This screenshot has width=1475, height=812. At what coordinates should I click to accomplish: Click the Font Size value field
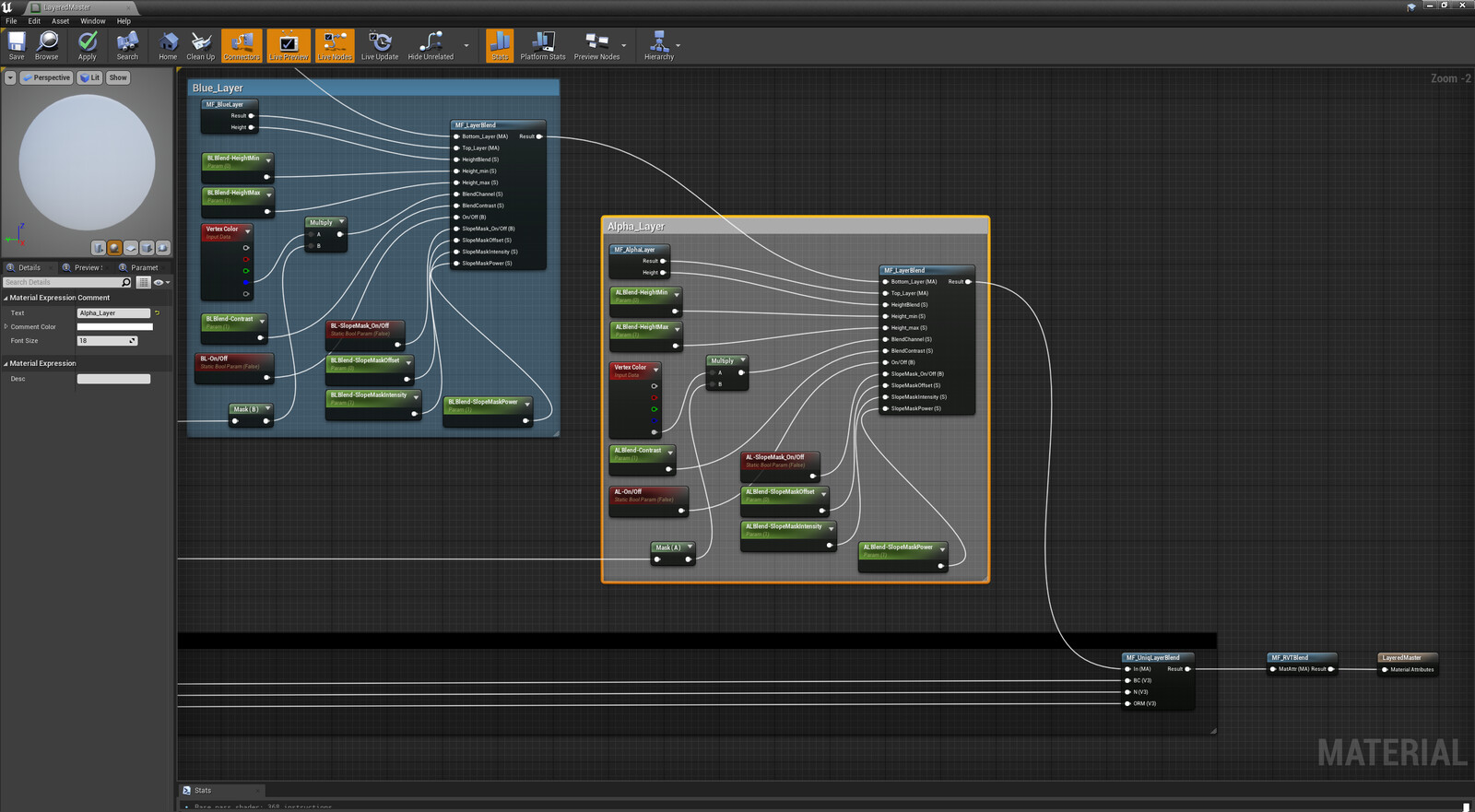click(x=107, y=341)
